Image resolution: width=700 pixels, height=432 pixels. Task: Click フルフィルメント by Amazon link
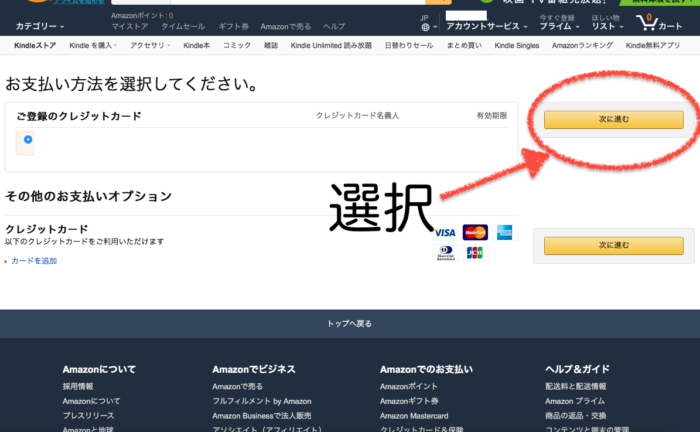point(262,401)
